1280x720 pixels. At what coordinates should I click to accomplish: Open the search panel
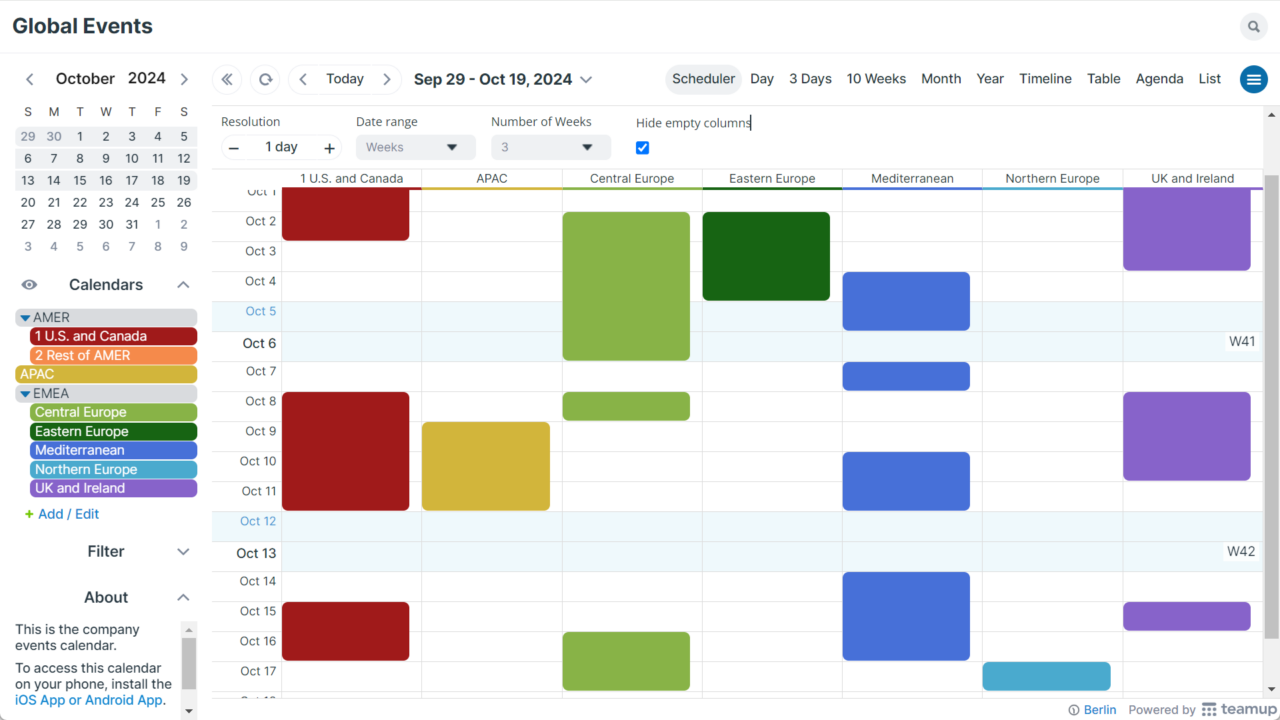coord(1253,26)
